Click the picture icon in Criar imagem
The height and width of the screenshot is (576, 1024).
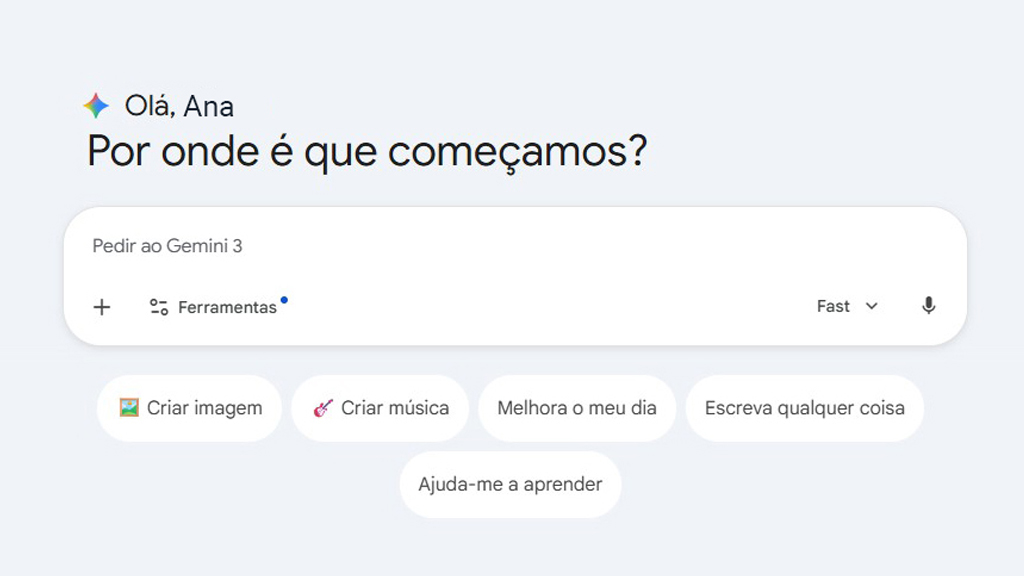click(x=129, y=408)
